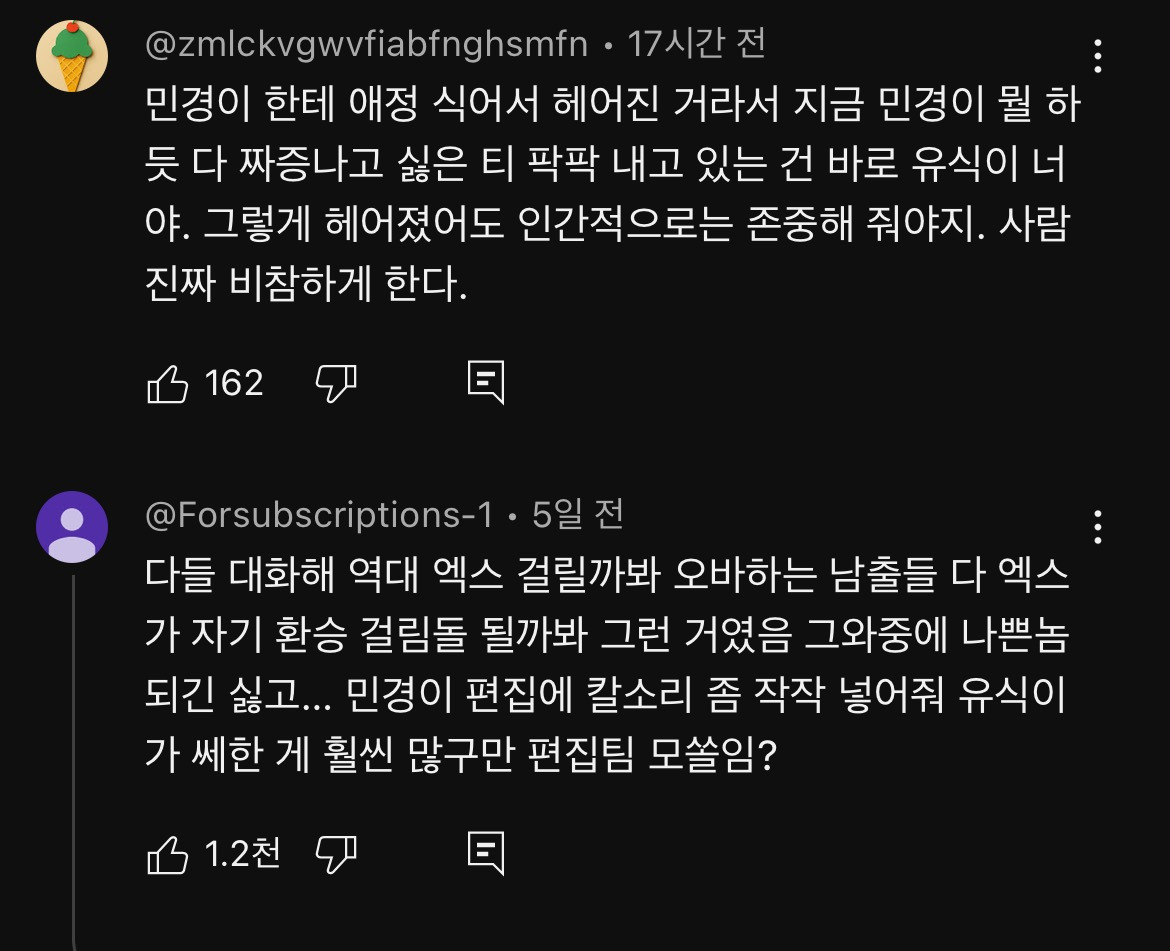The width and height of the screenshot is (1170, 951).
Task: Dislike the comment with 1.2천 likes
Action: [x=336, y=854]
